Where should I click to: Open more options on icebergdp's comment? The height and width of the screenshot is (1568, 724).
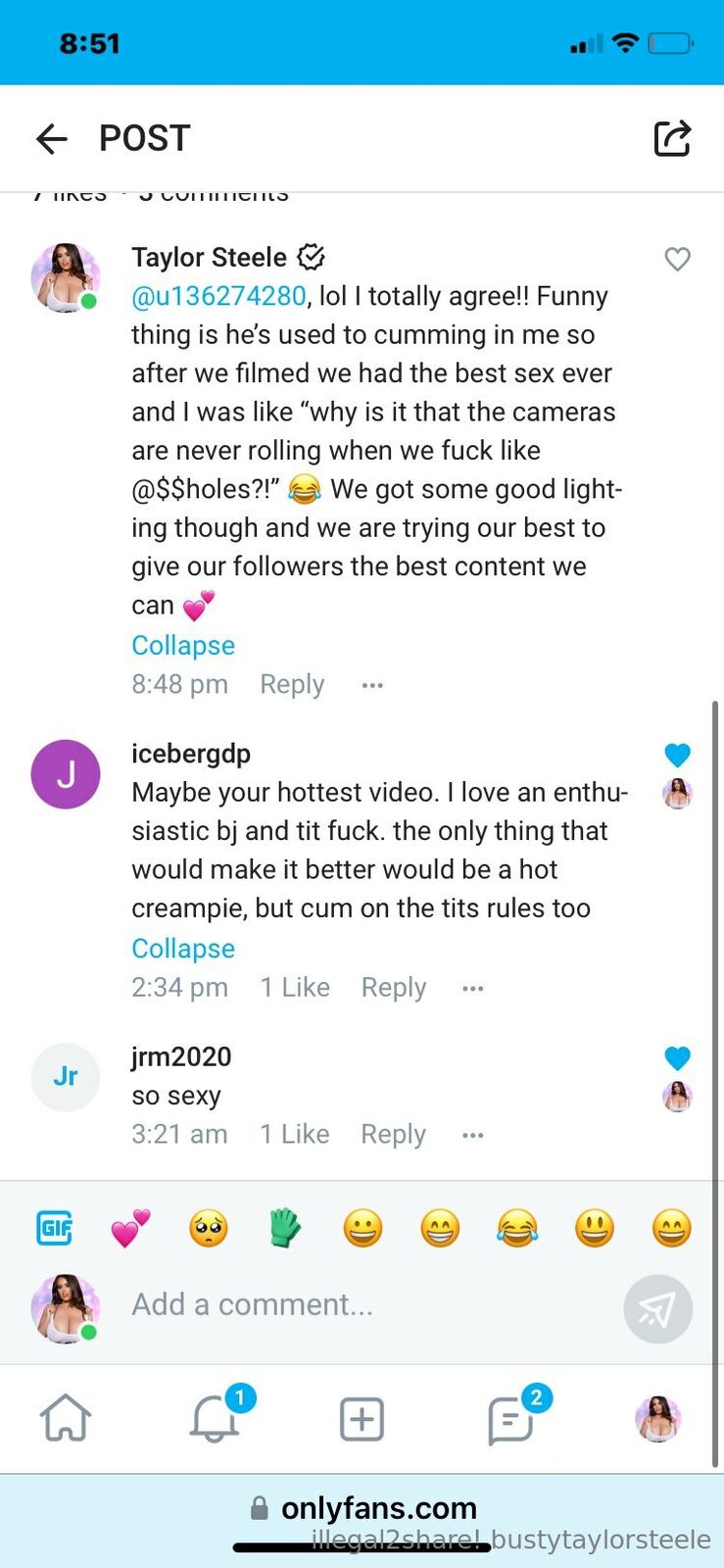coord(473,988)
